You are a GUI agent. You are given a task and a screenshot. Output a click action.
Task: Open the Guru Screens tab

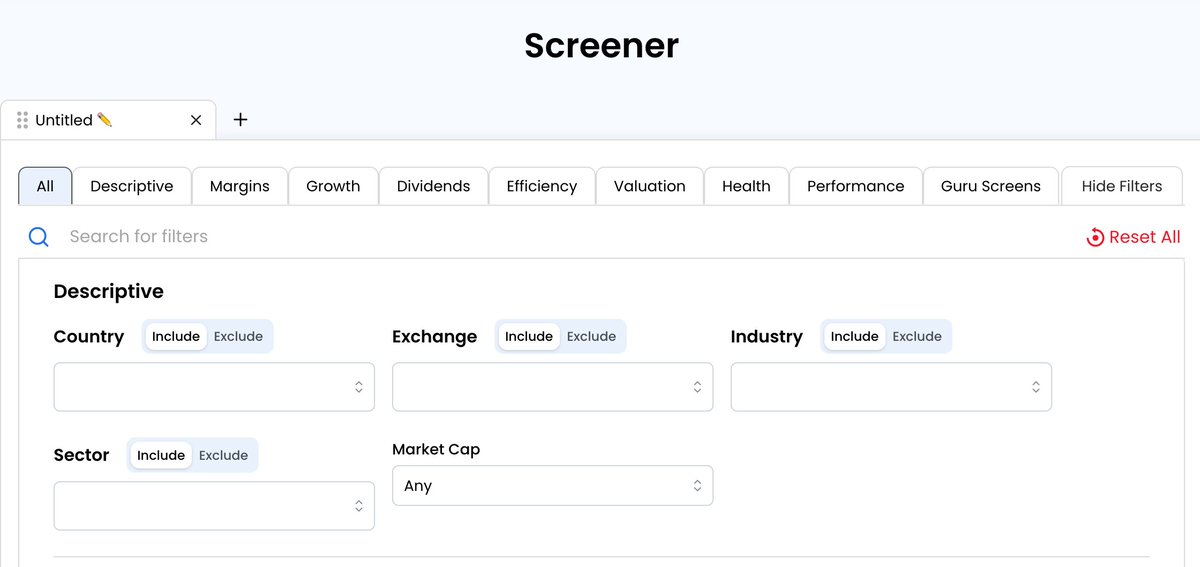pyautogui.click(x=990, y=186)
